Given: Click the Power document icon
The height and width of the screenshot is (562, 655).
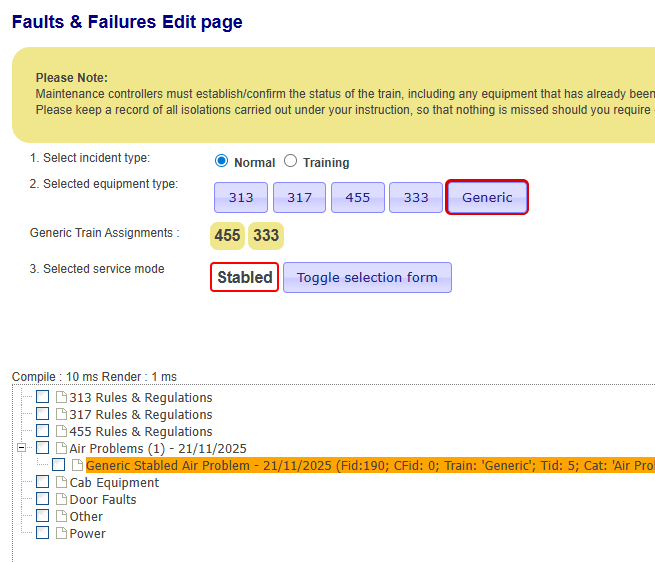Looking at the screenshot, I should (x=61, y=534).
